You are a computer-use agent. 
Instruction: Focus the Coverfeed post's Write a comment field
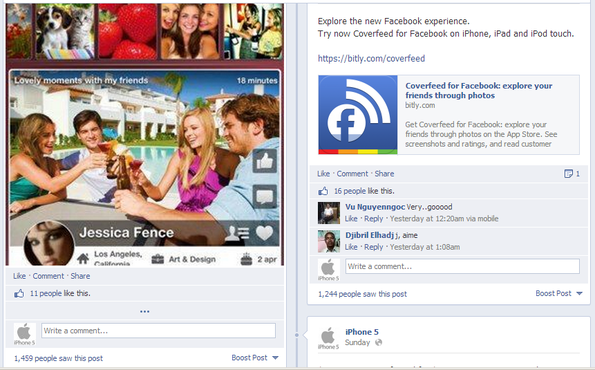462,266
